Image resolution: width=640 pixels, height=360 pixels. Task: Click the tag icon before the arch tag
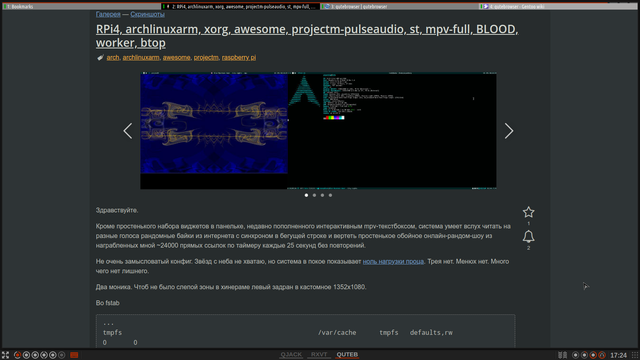(x=100, y=58)
